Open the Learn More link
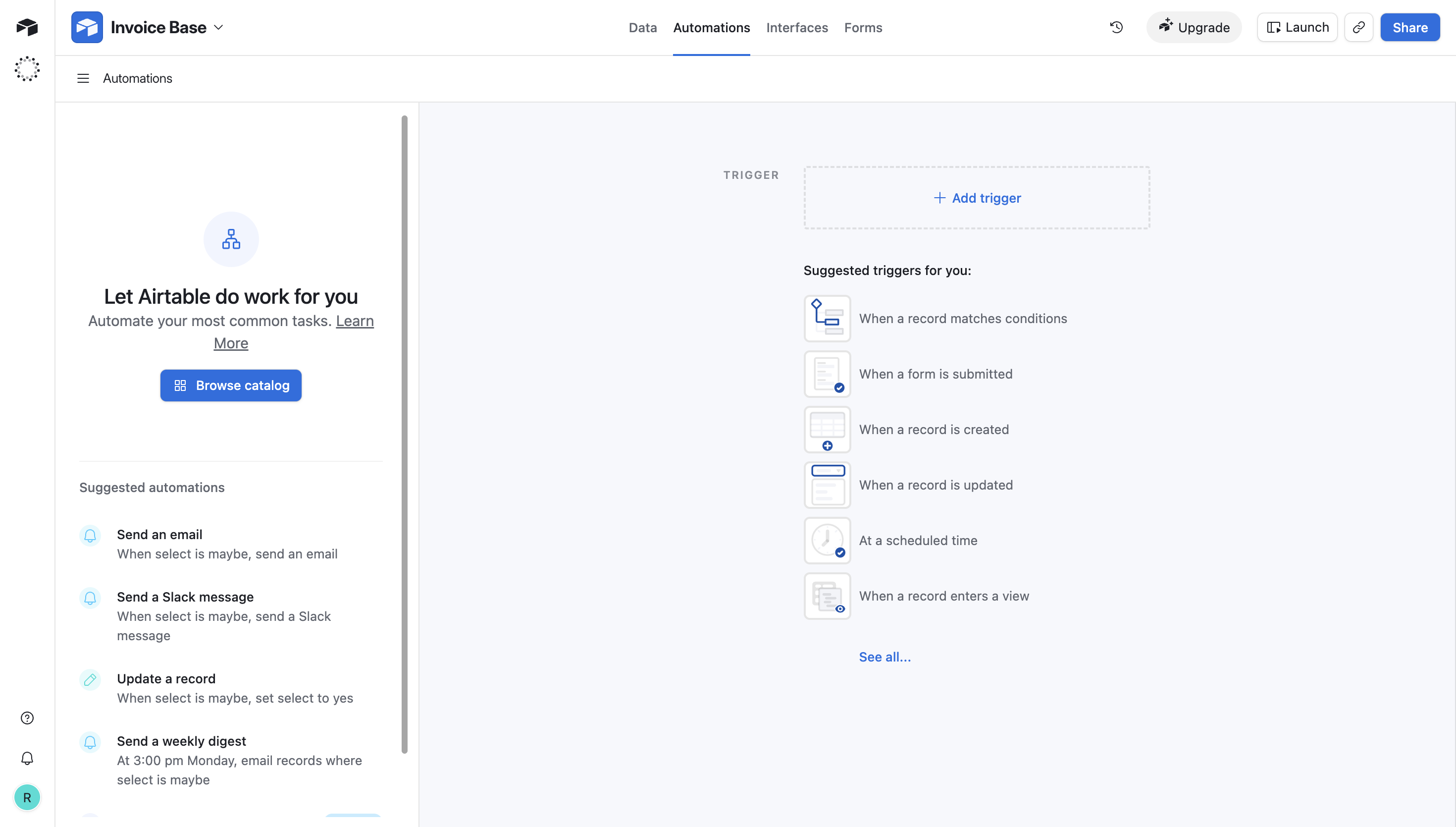The width and height of the screenshot is (1456, 827). 354,321
